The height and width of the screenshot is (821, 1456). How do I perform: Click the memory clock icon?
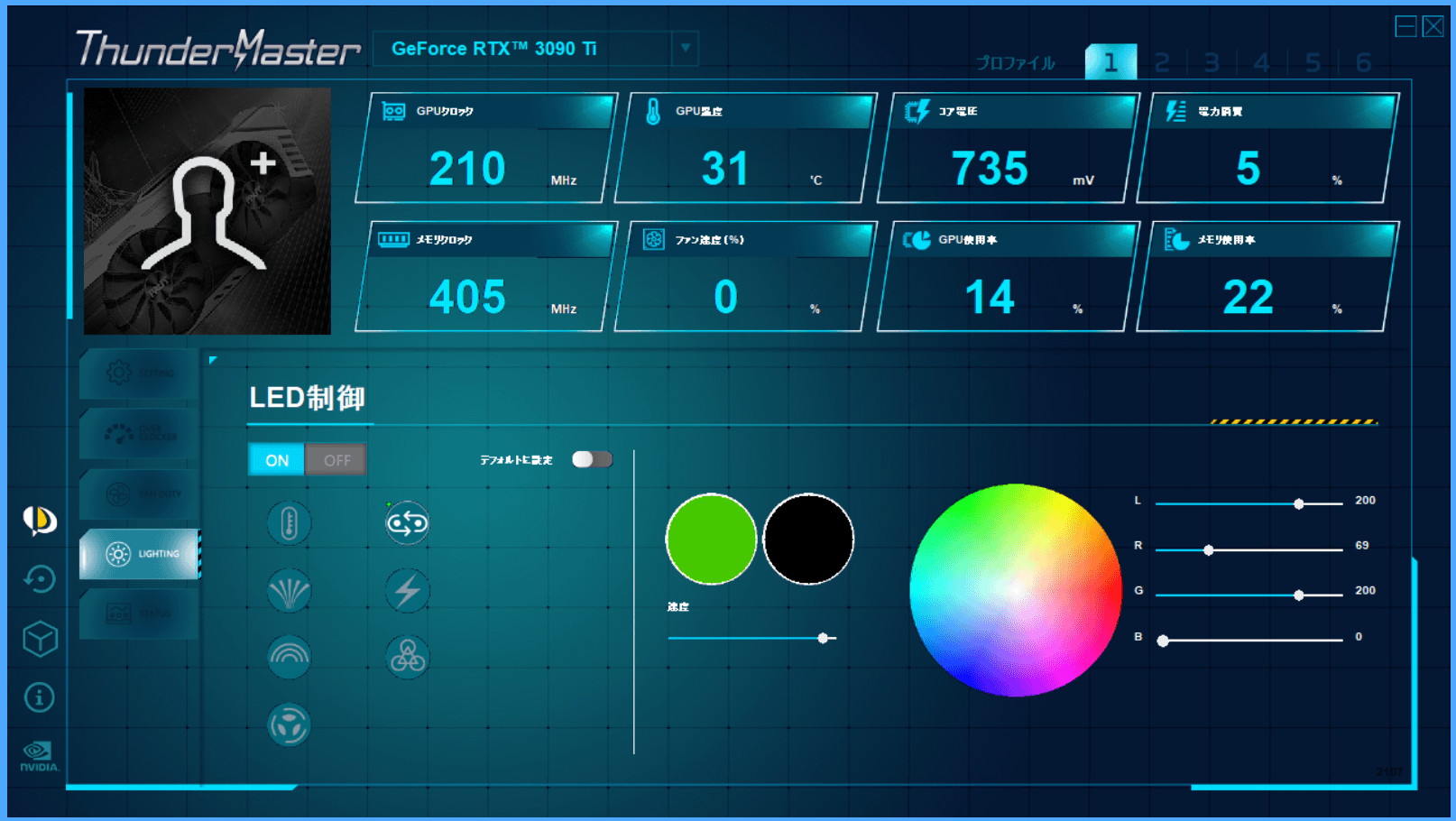393,239
